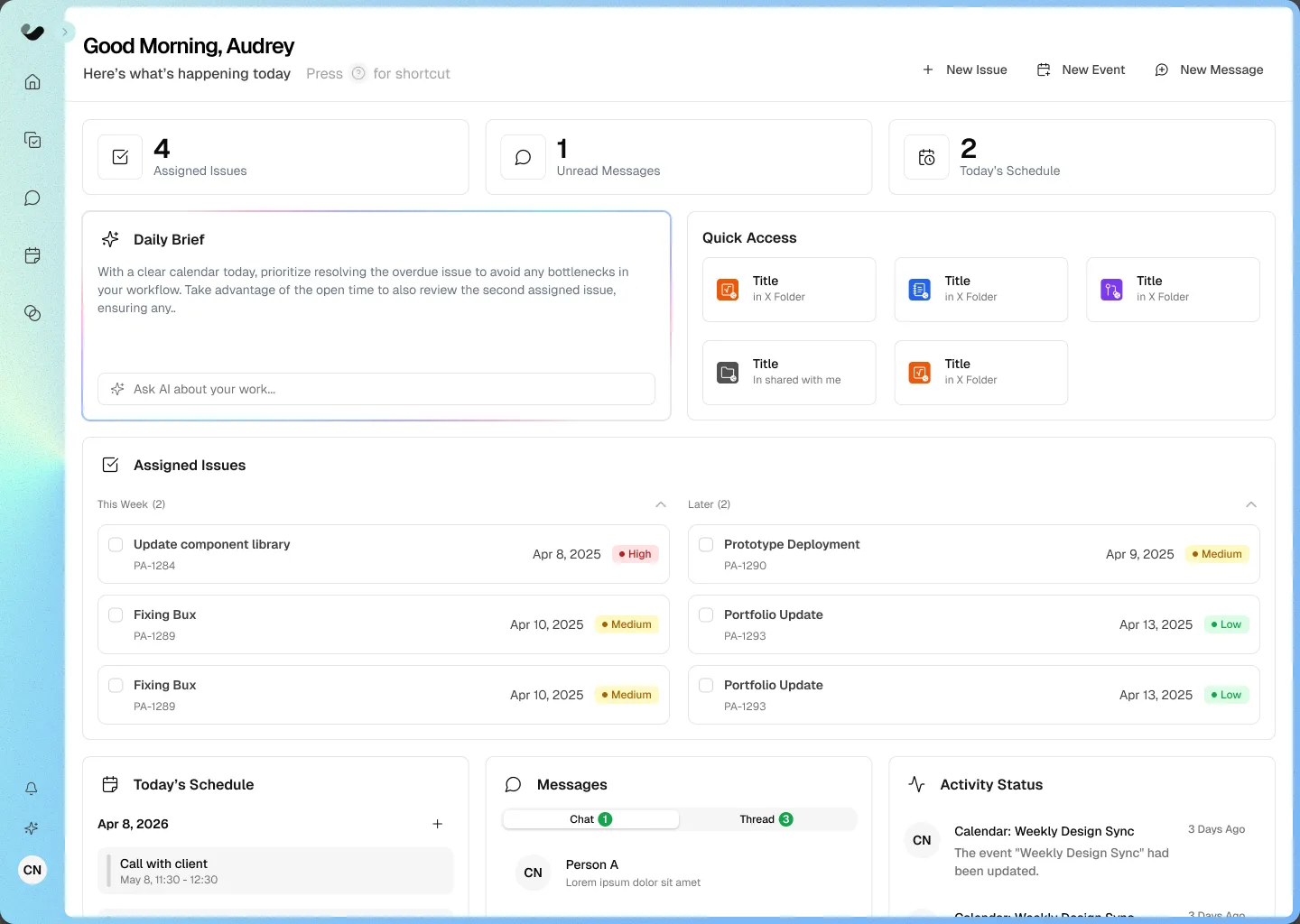Open the 'In shared with me' folder item
The width and height of the screenshot is (1300, 924).
pyautogui.click(x=789, y=373)
